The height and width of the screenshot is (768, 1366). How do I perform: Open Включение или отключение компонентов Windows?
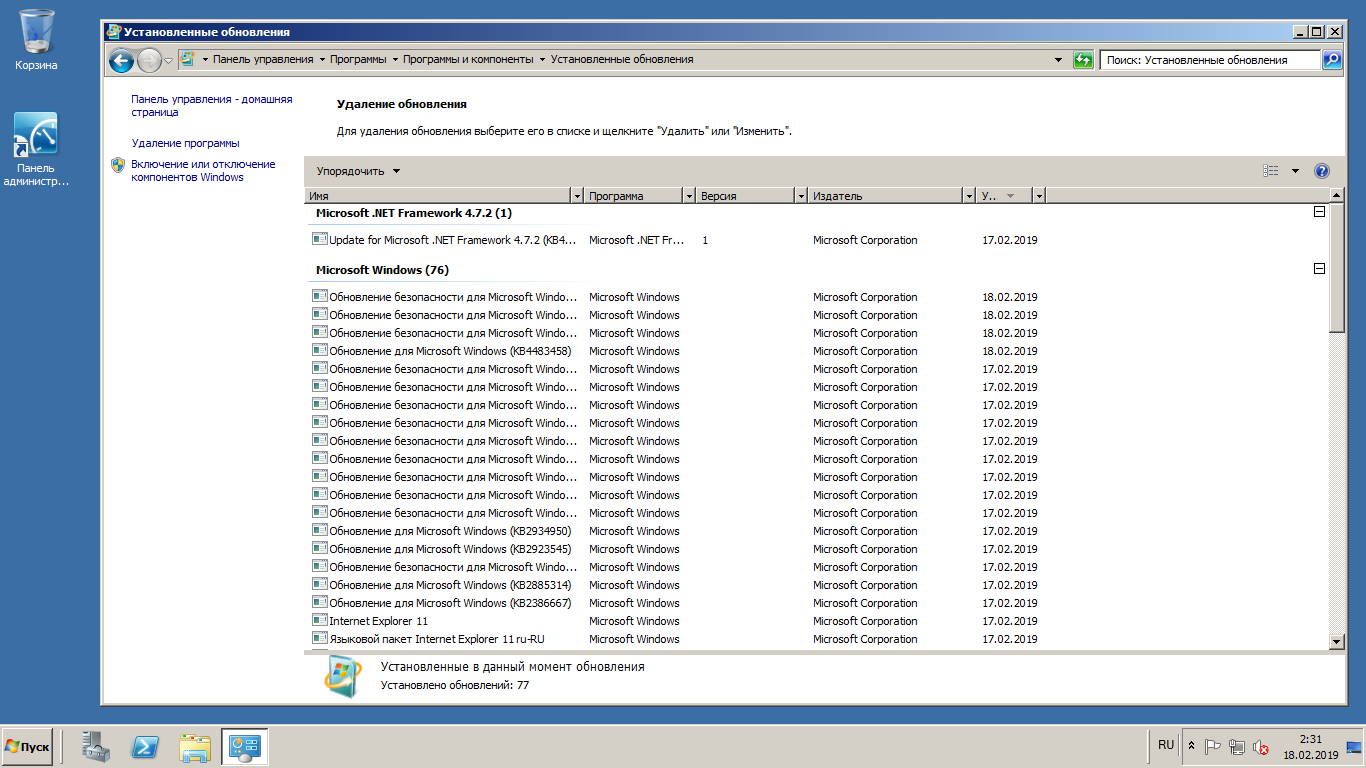pos(203,171)
